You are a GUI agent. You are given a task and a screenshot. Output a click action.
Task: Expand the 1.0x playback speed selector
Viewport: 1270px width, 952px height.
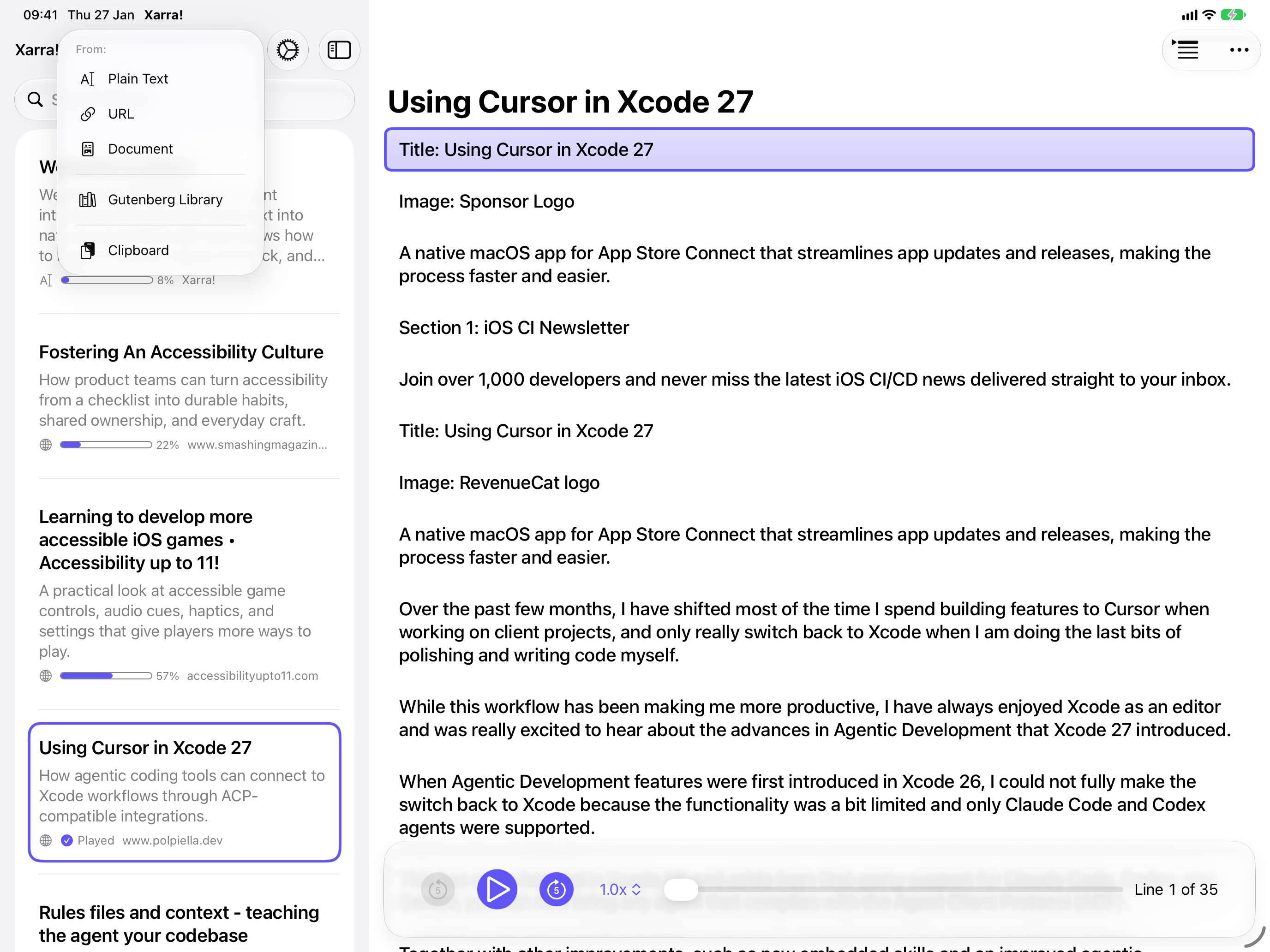(x=620, y=889)
